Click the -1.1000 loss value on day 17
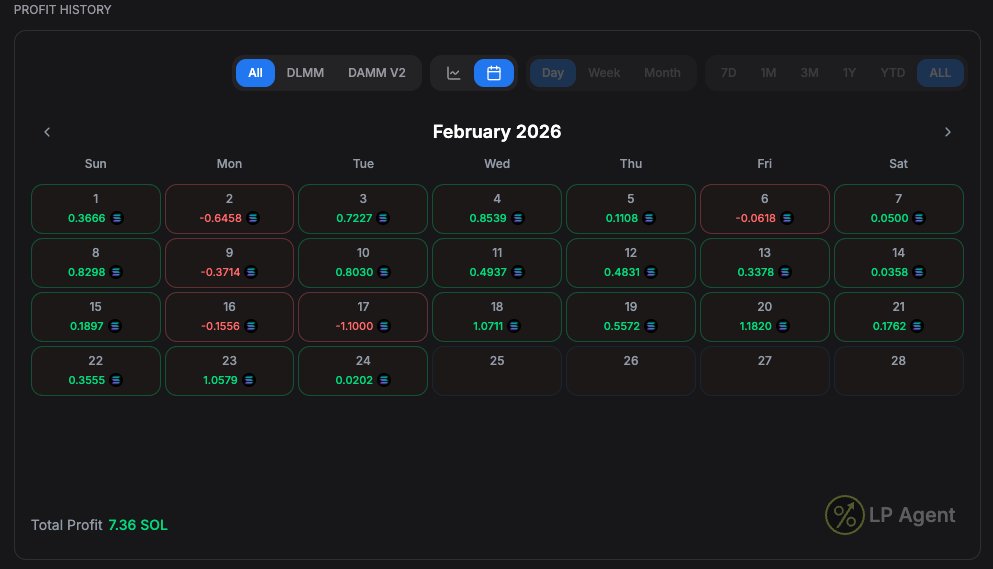 pyautogui.click(x=354, y=326)
